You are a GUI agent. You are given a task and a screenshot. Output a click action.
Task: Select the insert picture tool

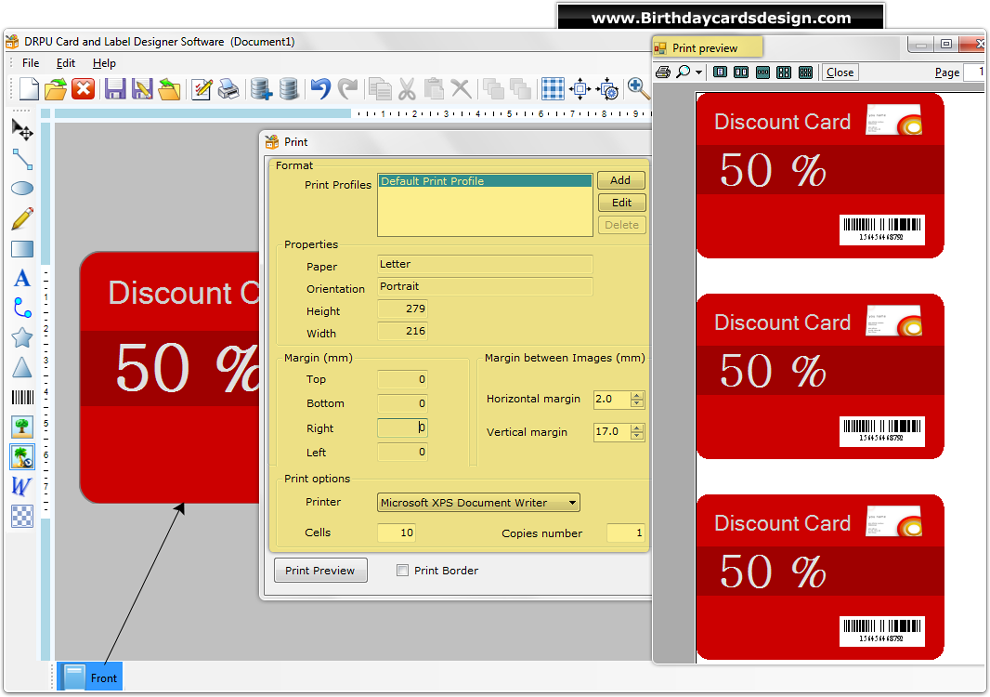[22, 427]
